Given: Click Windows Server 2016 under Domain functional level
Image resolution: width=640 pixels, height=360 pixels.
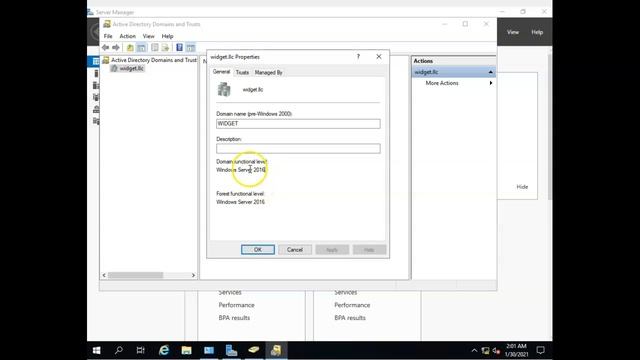Looking at the screenshot, I should tap(241, 170).
